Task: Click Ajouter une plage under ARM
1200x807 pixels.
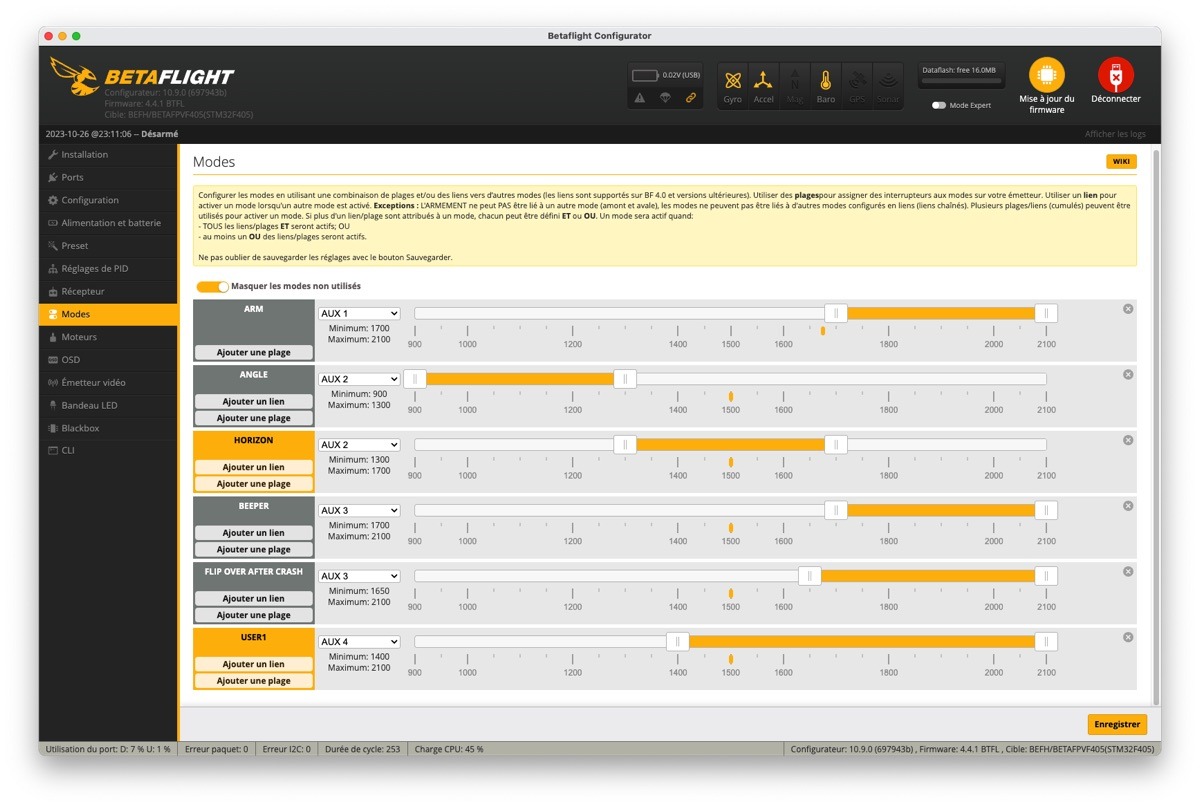Action: tap(254, 352)
